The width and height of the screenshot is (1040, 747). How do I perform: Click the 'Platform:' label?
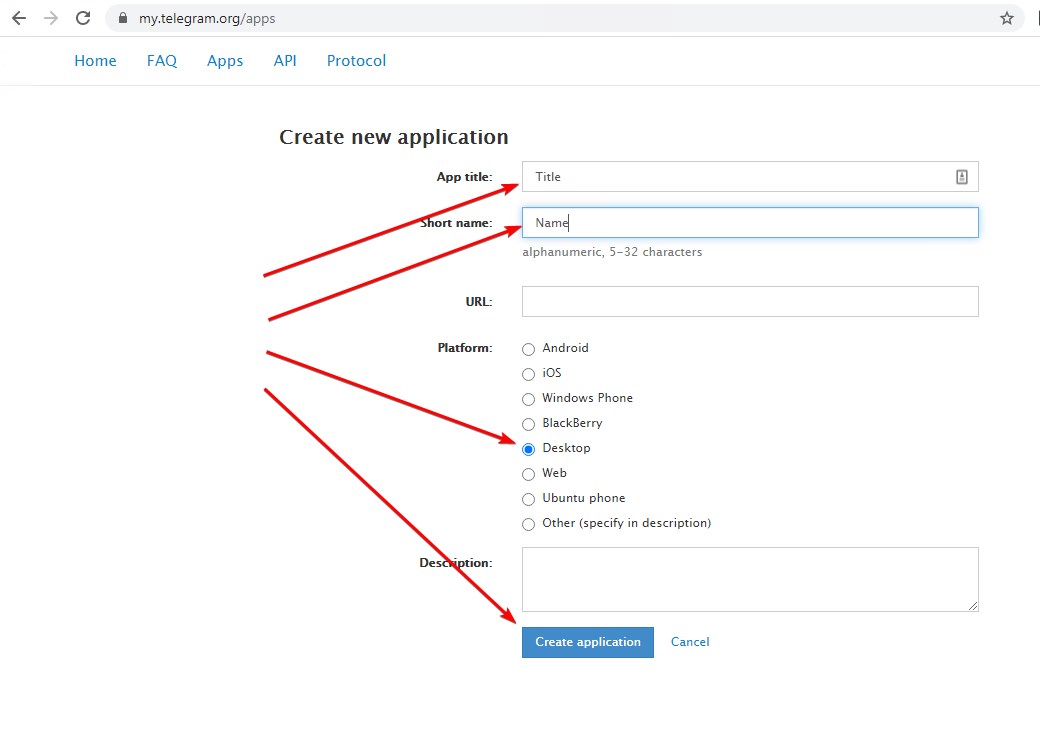[465, 348]
